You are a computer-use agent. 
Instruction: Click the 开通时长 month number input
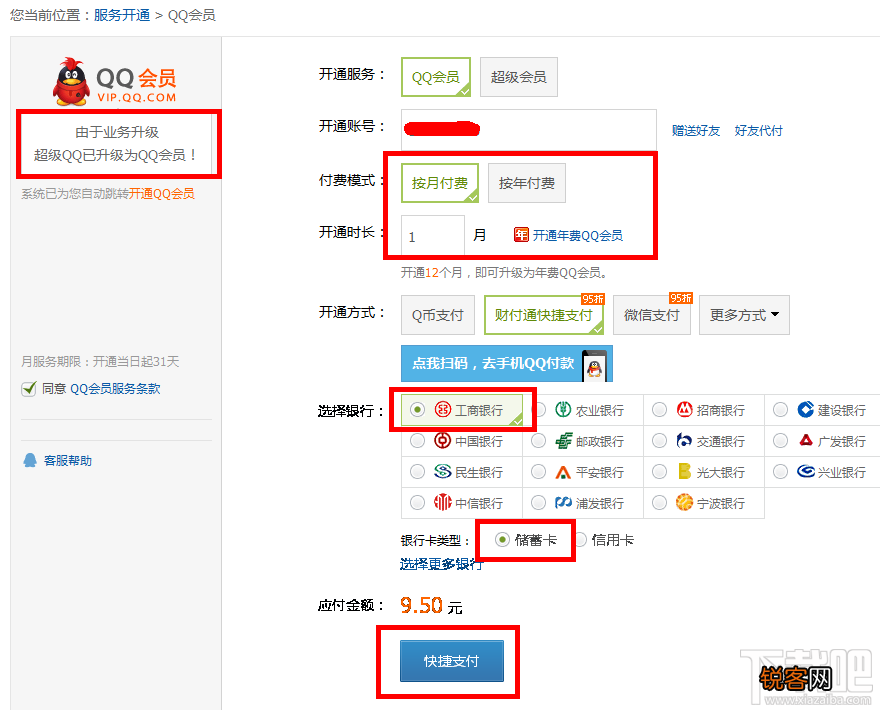433,235
